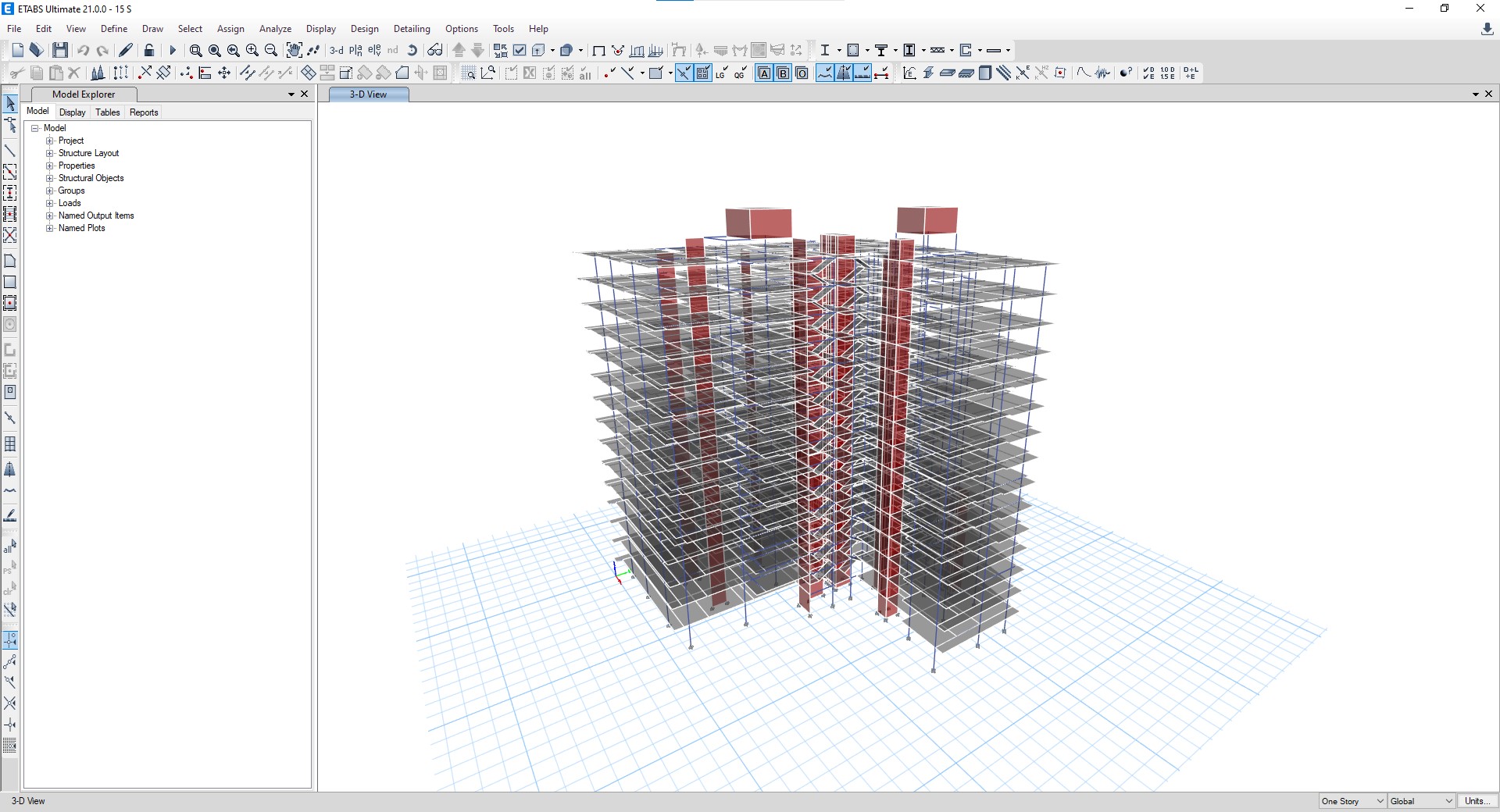Click the Undo arrow icon
This screenshot has height=812, width=1500.
point(83,50)
